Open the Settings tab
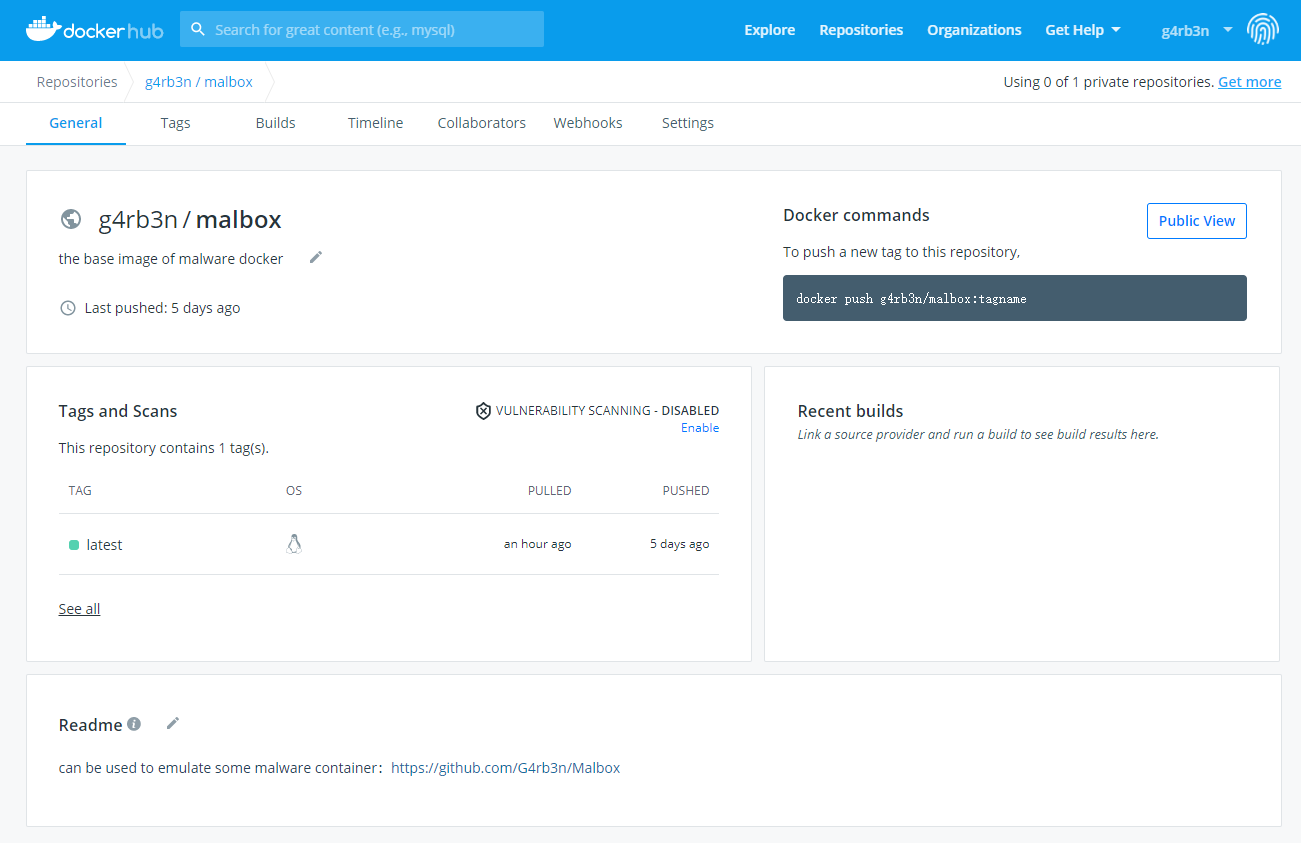This screenshot has width=1301, height=843. [x=687, y=123]
